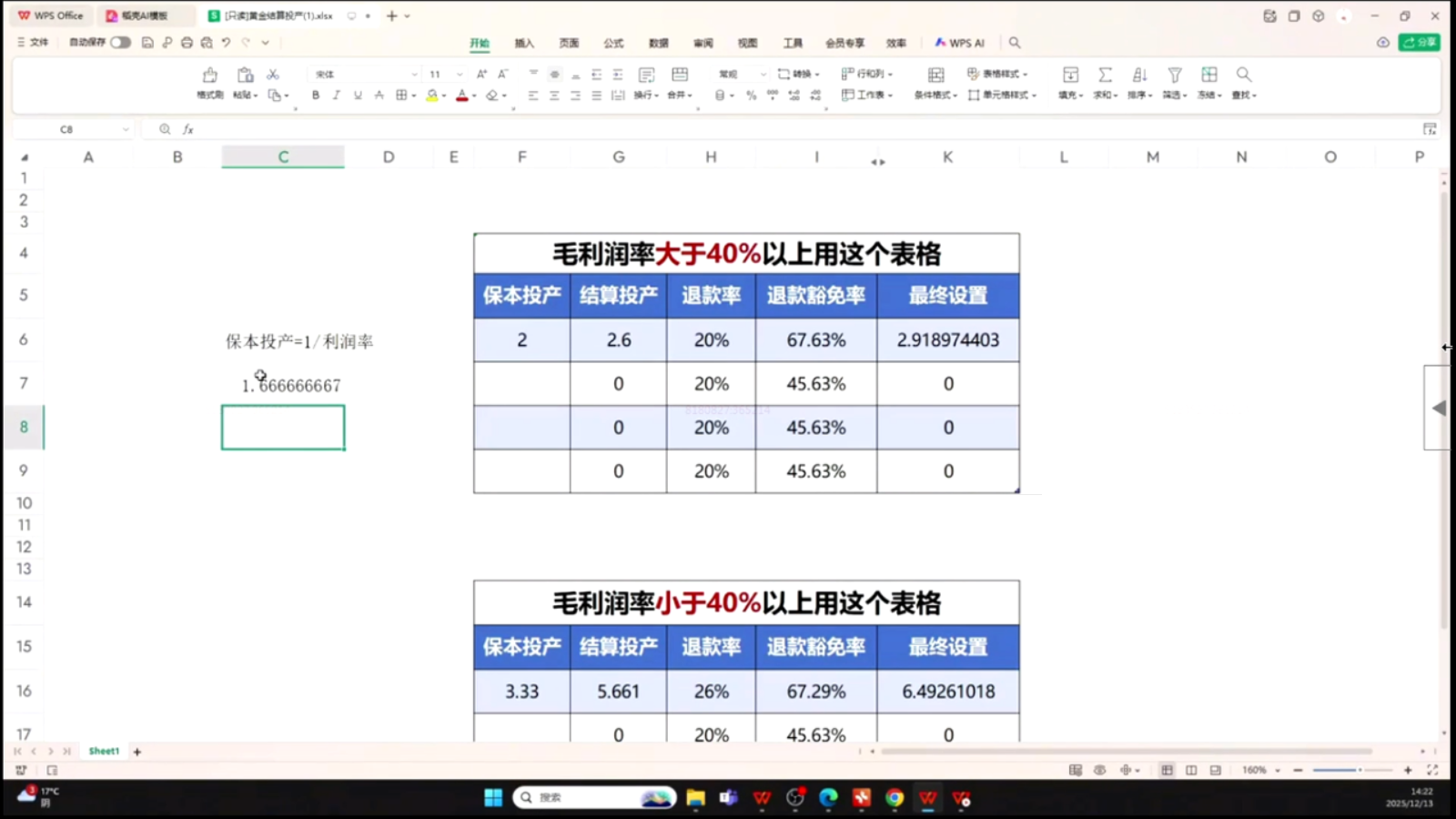Click the red font color swatch
The image size is (1456, 819).
tap(461, 96)
